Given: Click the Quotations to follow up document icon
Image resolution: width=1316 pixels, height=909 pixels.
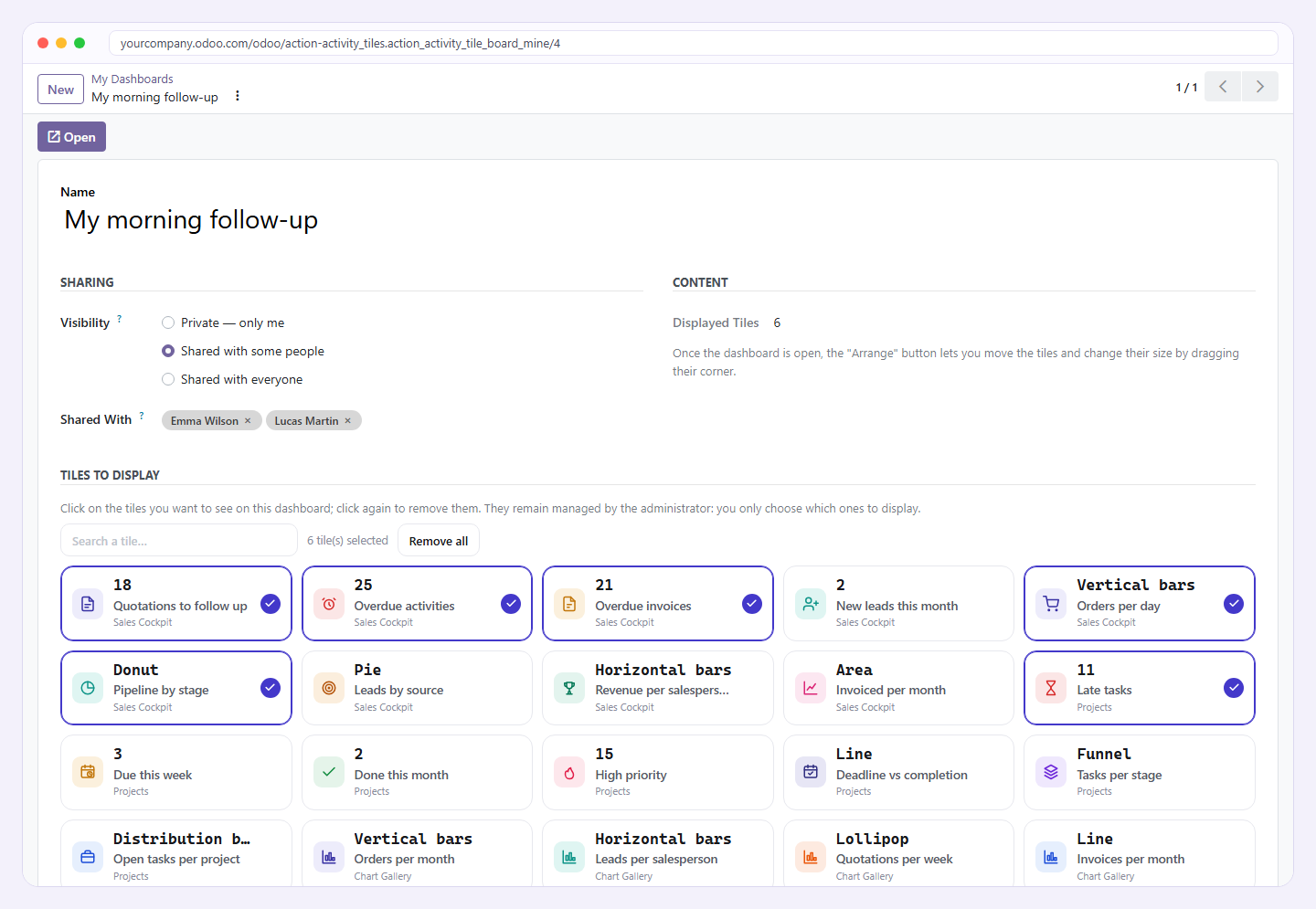Looking at the screenshot, I should (x=88, y=604).
